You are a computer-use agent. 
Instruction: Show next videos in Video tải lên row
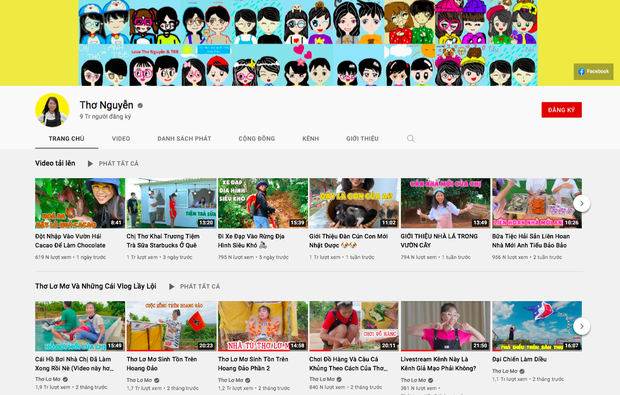point(582,203)
